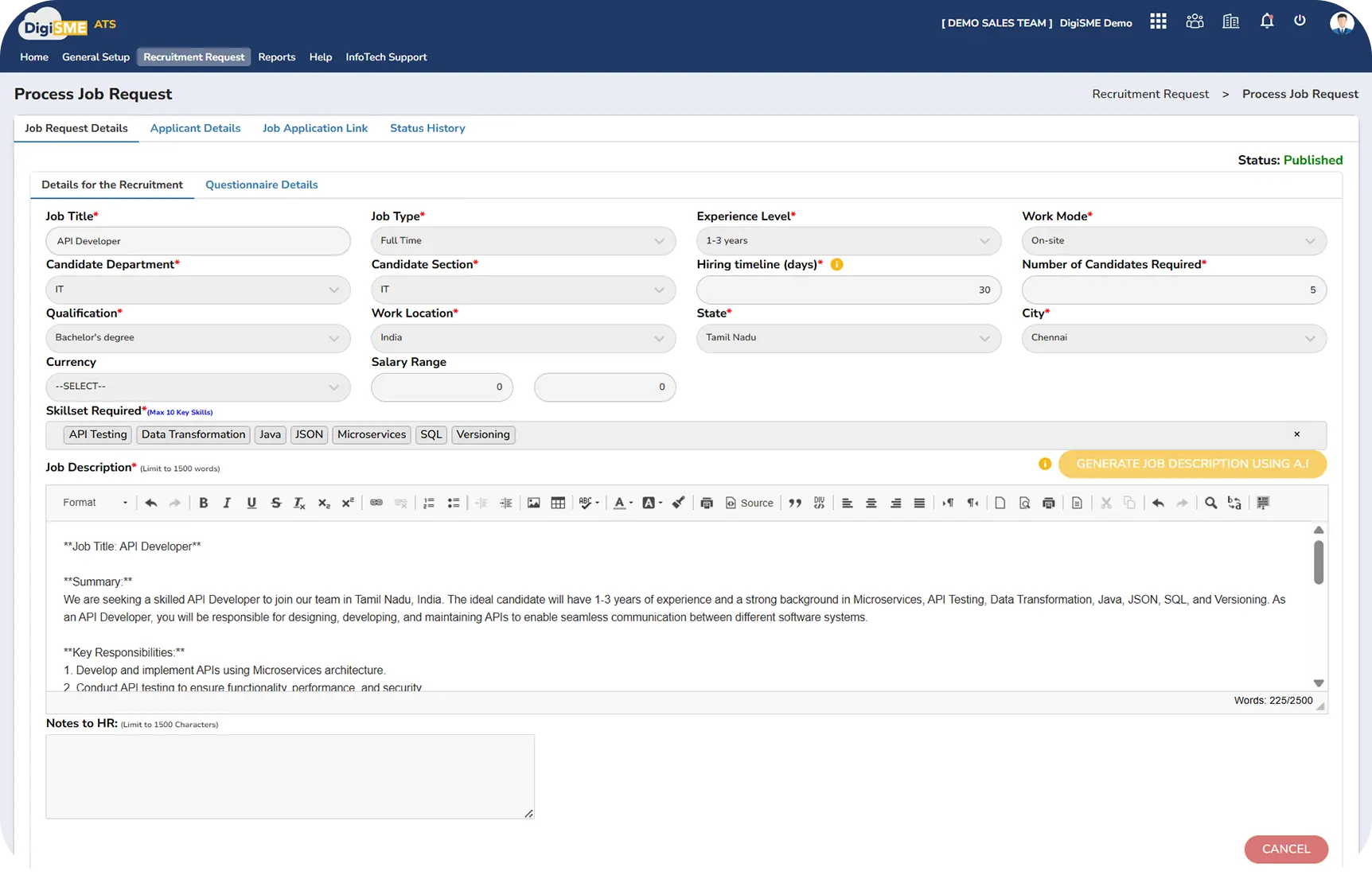Click Generate Job Description Using A.I

point(1191,464)
